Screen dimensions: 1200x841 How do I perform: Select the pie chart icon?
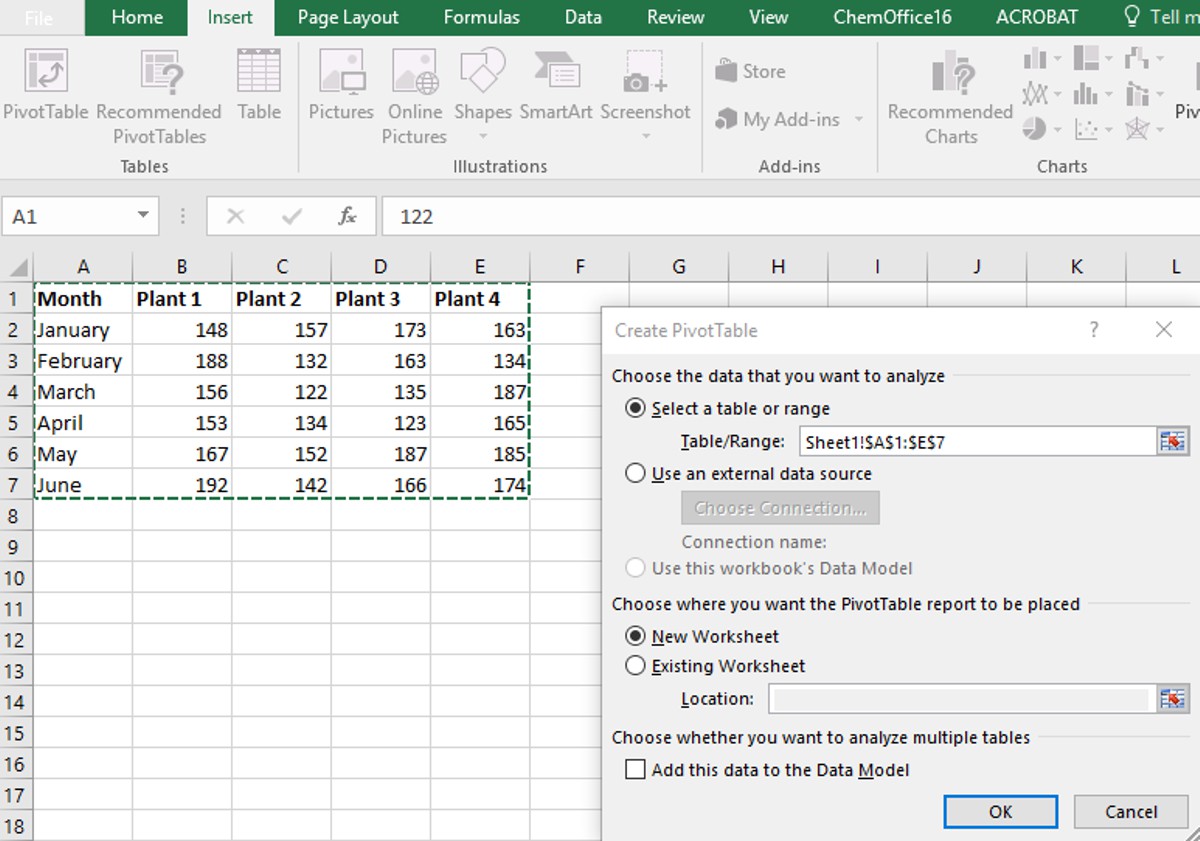coord(1035,129)
